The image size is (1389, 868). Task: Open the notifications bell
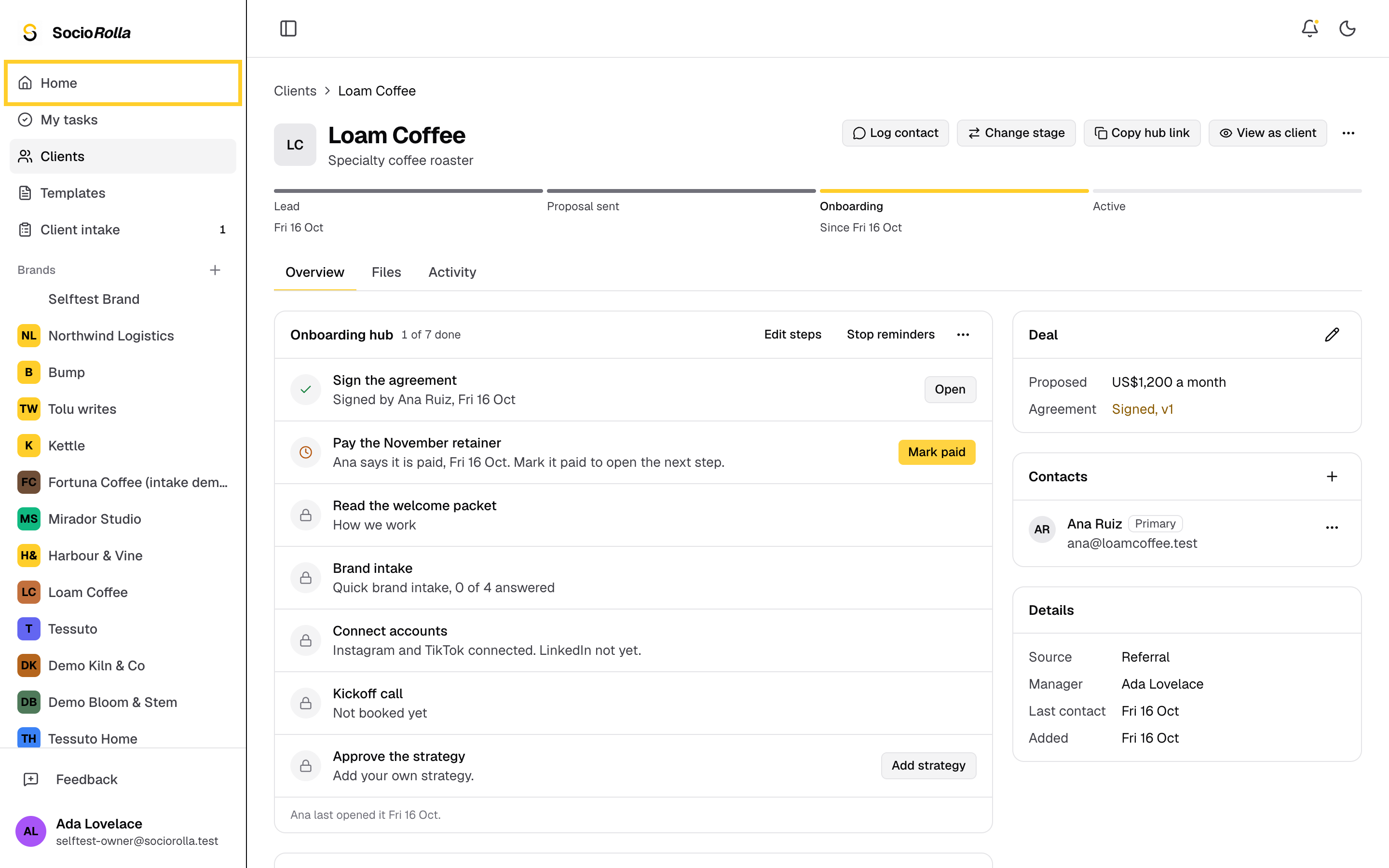point(1309,28)
